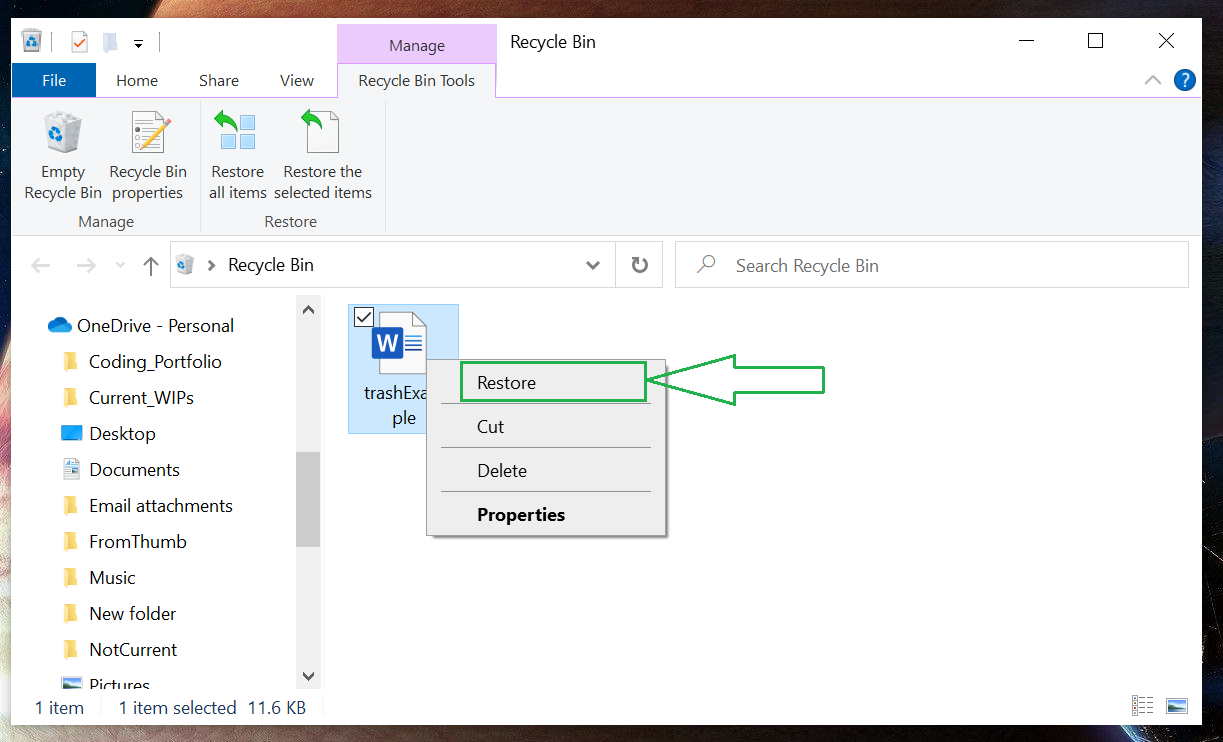1223x742 pixels.
Task: Select Desktop in the navigation pane
Action: point(122,433)
